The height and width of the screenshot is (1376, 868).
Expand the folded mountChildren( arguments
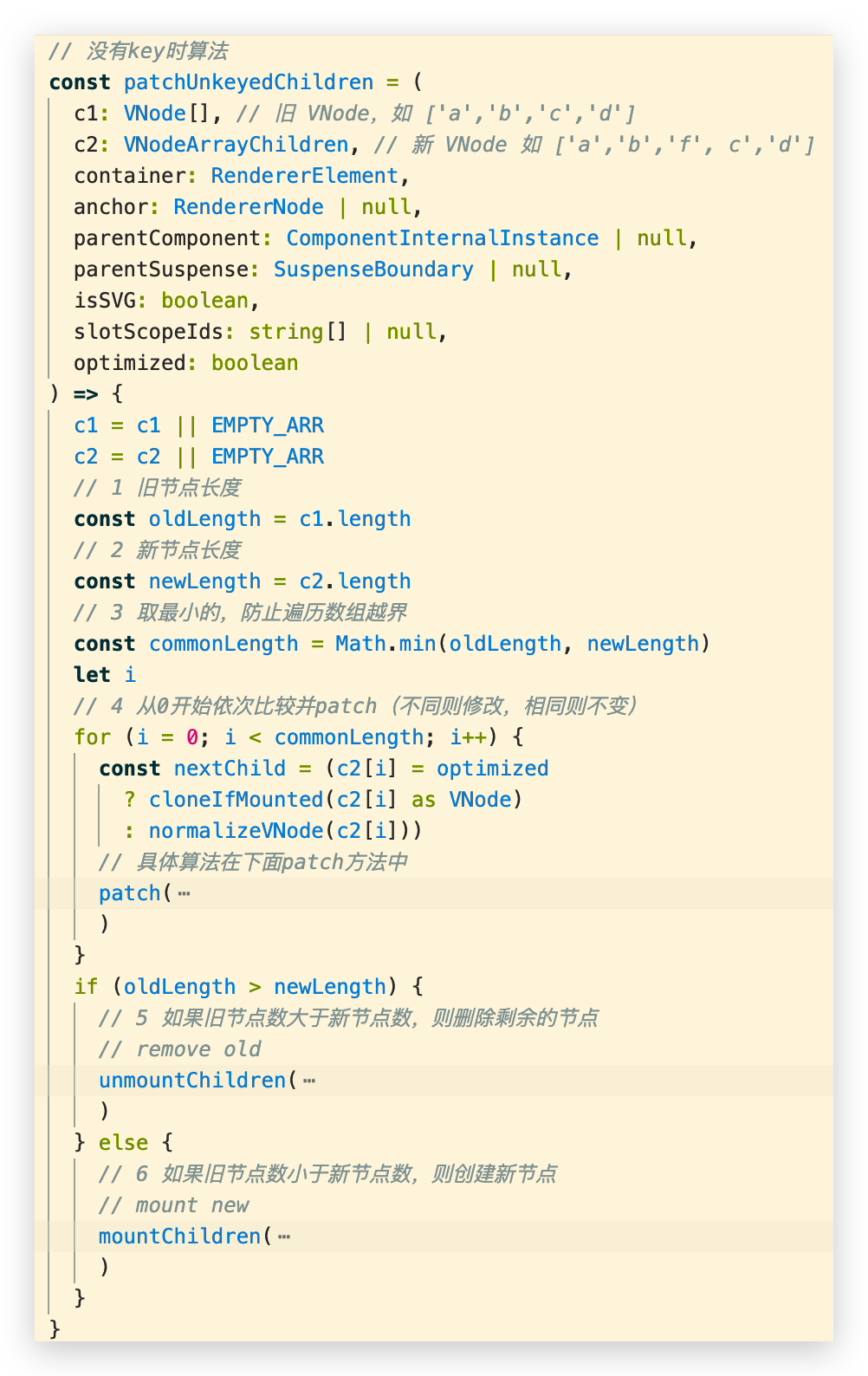284,1236
